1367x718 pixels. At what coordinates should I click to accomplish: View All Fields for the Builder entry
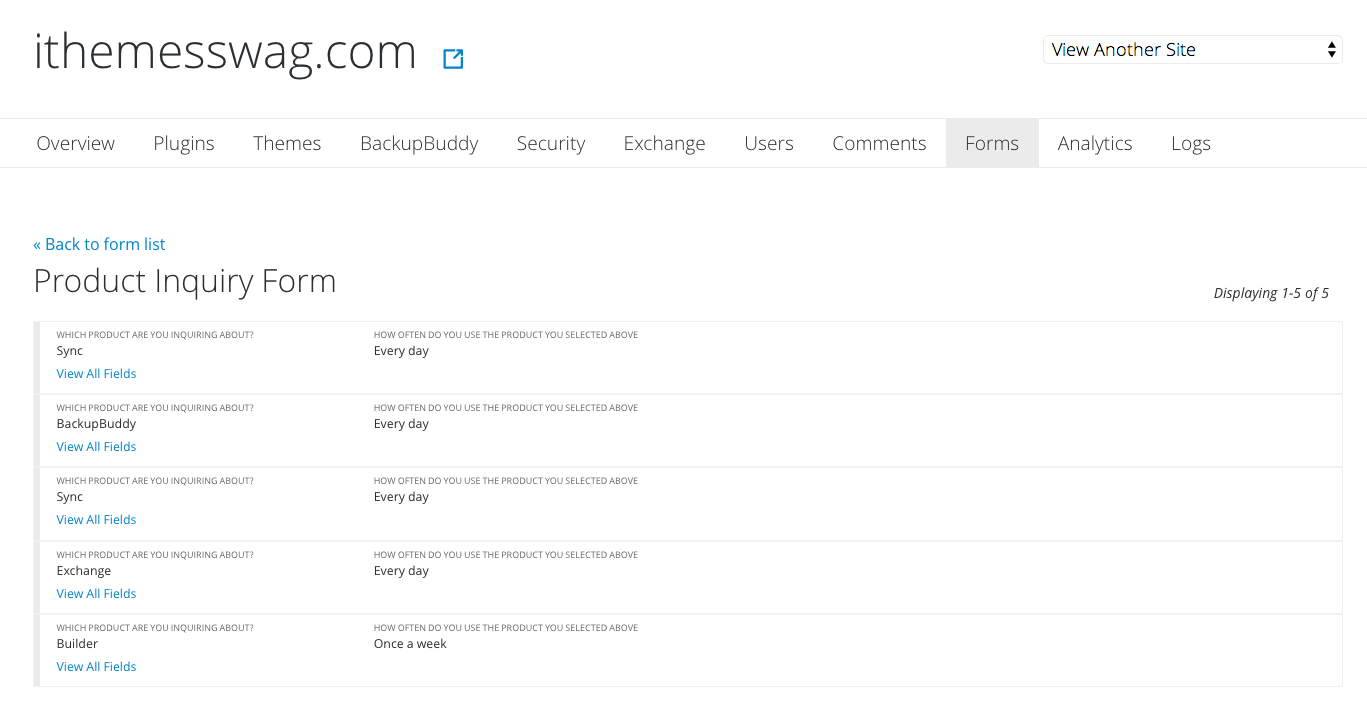pyautogui.click(x=96, y=667)
